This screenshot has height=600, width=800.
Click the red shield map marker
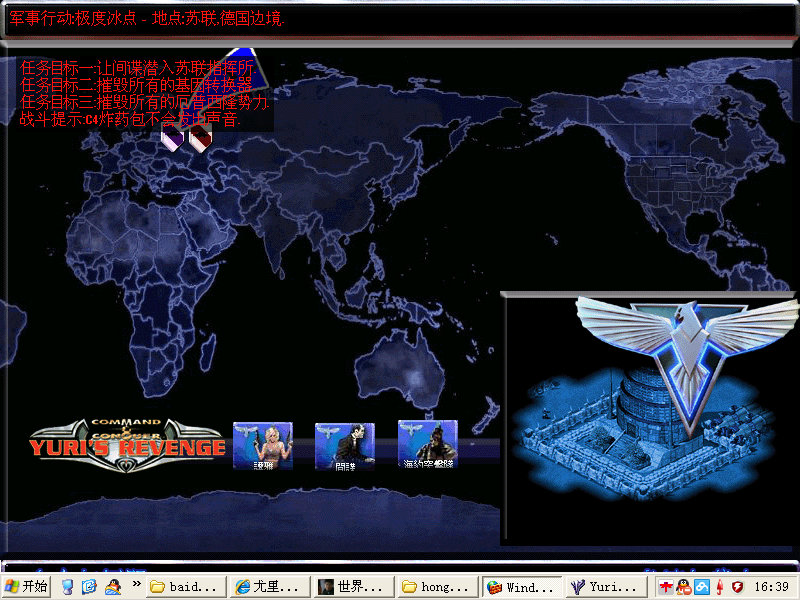click(200, 139)
